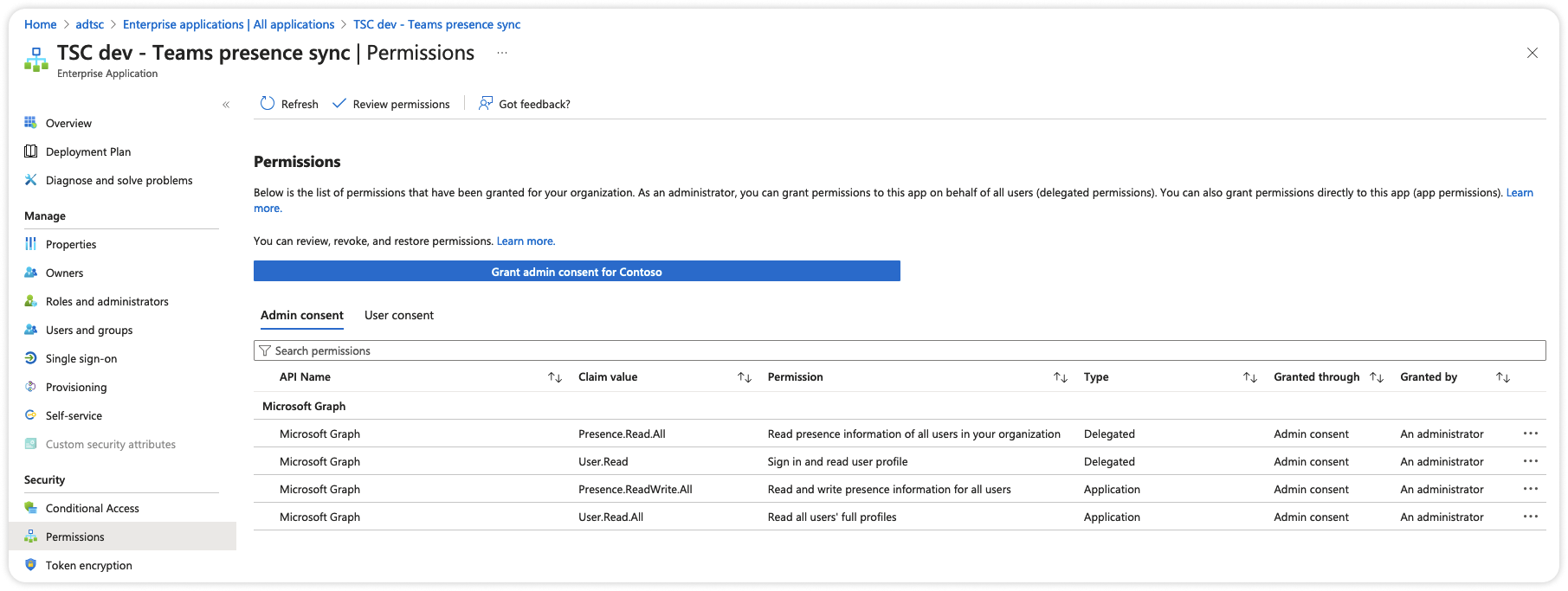Viewport: 1568px width, 591px height.
Task: Click the Roles and administrators icon
Action: click(30, 301)
